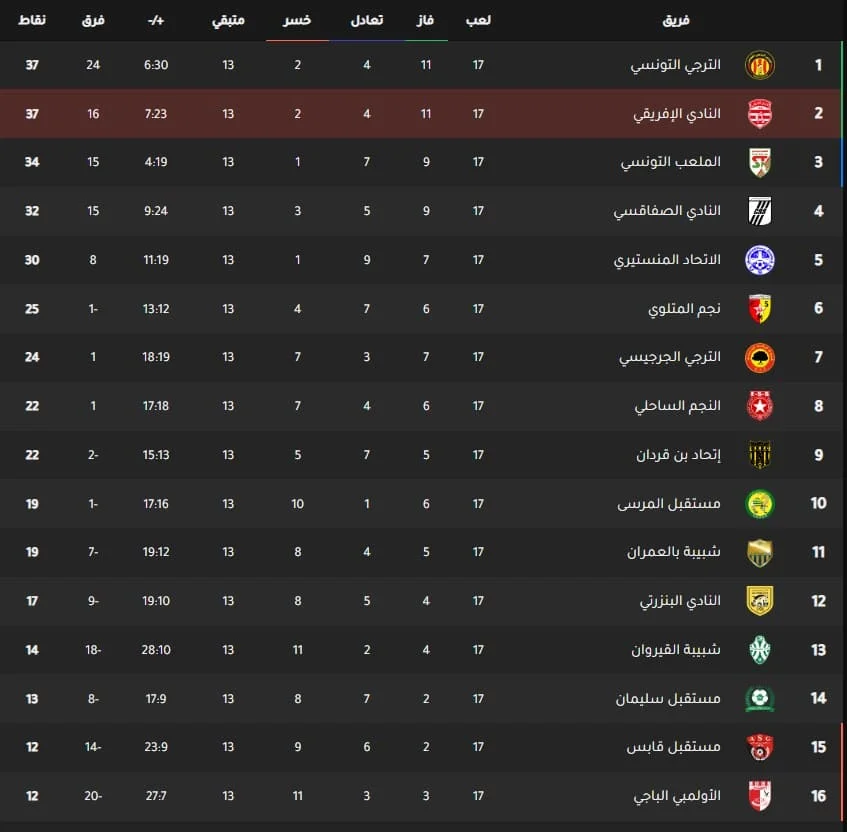
Task: Select the خسر losses column header
Action: tap(297, 20)
